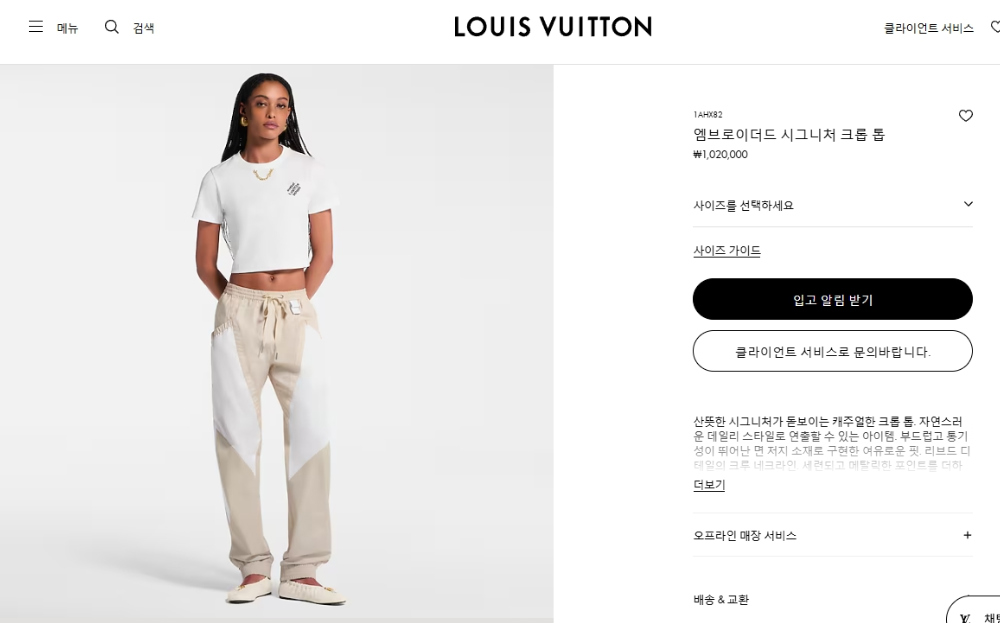Click the product title 엠브로이더드 시그니처 크롭 톱
Image resolution: width=1000 pixels, height=623 pixels.
789,135
